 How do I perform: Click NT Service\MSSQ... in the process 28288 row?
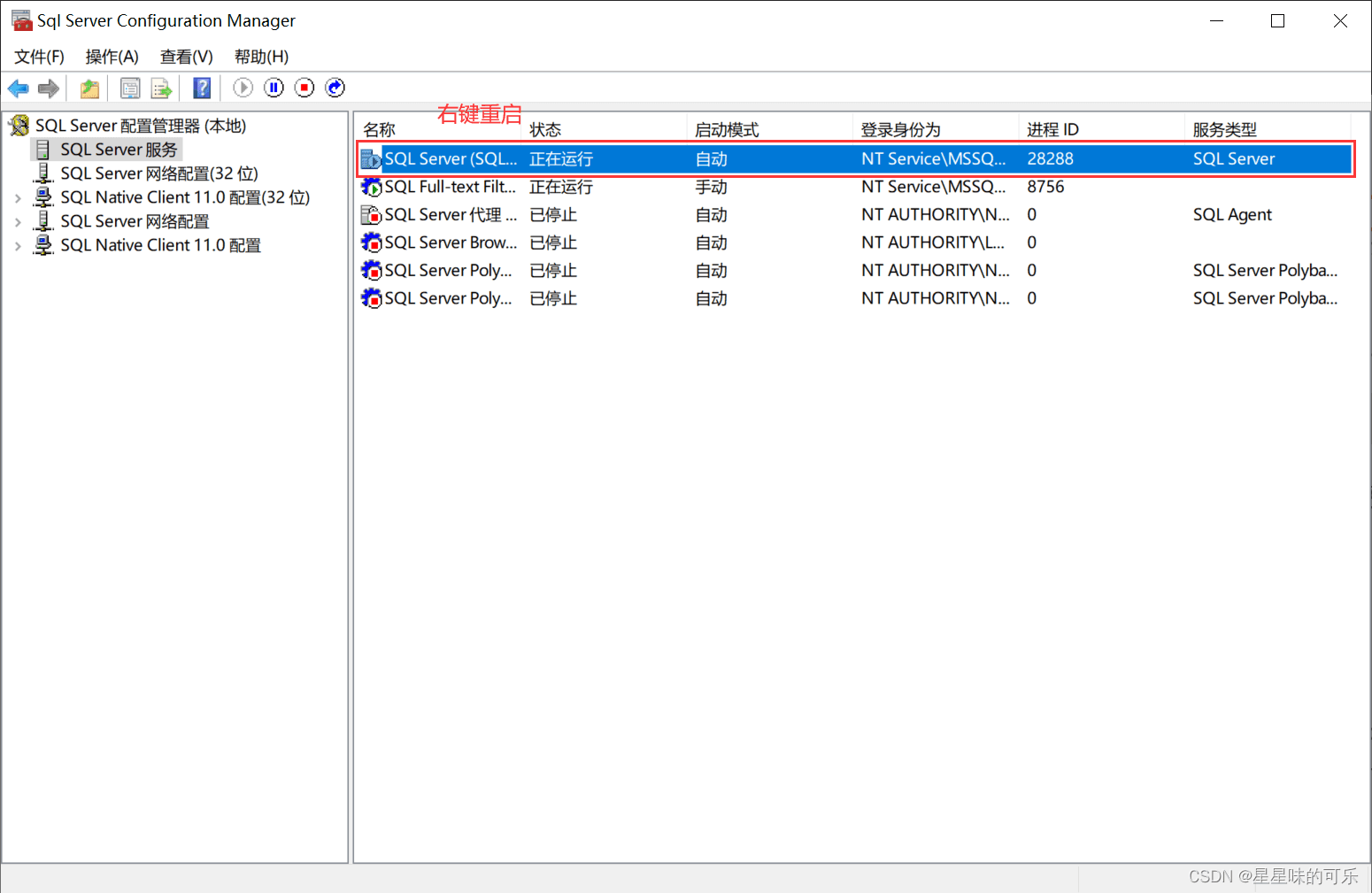click(x=934, y=159)
